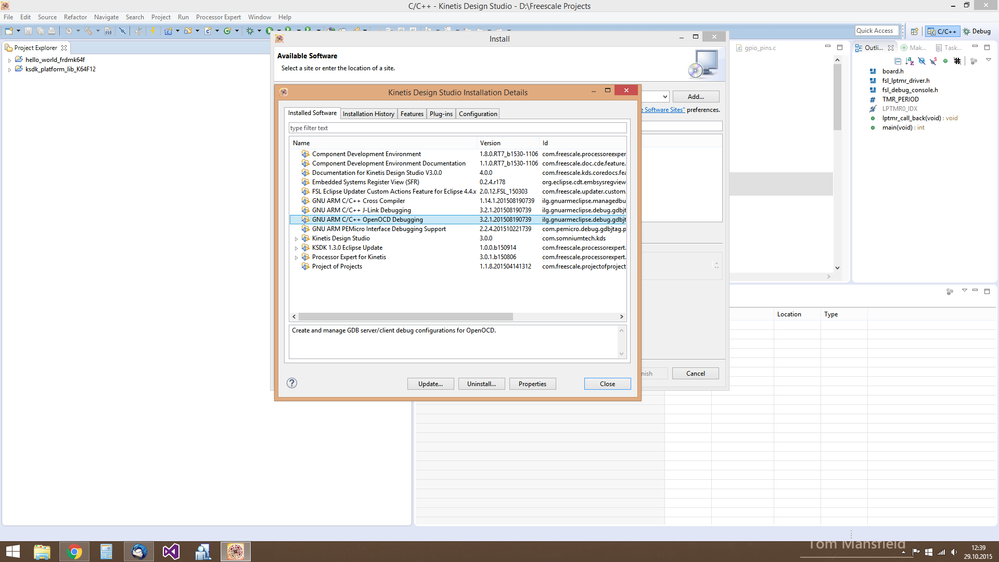Screen dimensions: 999x562
Task: Click the Uninstall... button
Action: pyautogui.click(x=481, y=384)
